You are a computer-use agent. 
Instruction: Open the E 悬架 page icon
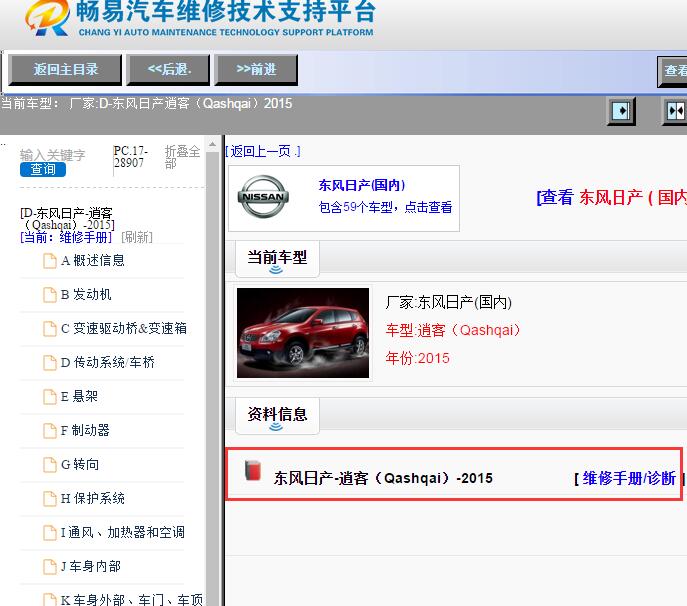click(x=50, y=396)
